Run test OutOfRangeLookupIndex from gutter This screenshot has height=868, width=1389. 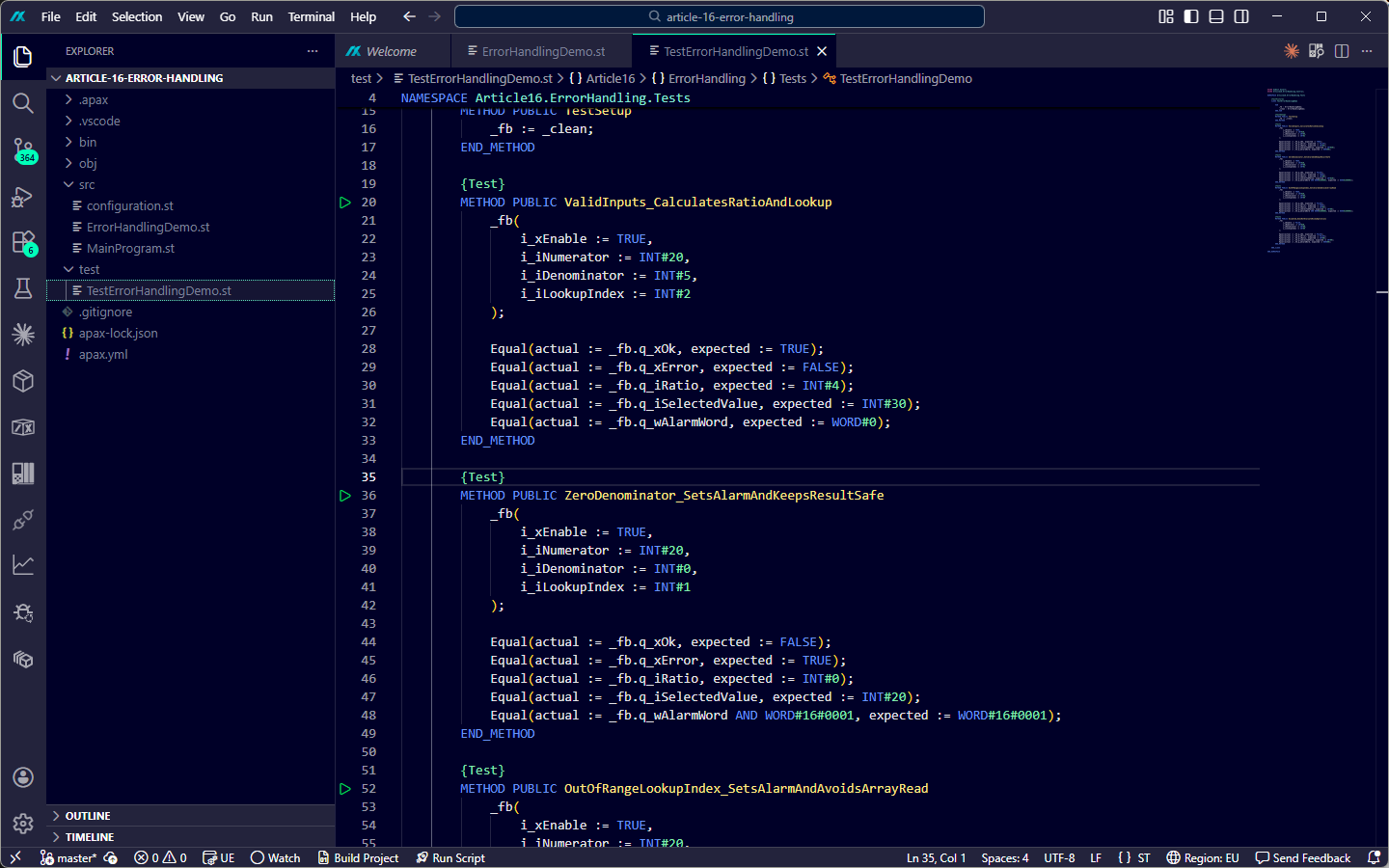tap(345, 789)
